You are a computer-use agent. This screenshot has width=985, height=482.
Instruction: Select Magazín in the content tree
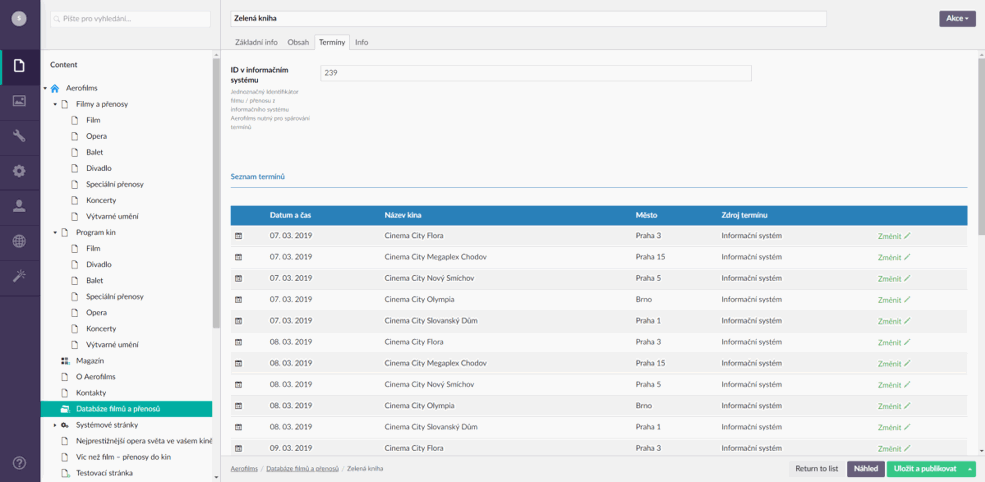pos(90,361)
